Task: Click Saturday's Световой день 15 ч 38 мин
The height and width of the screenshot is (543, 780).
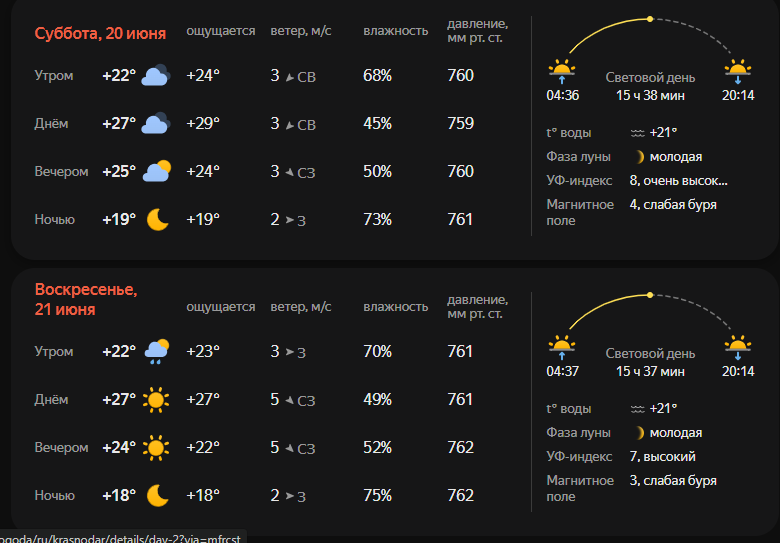Action: [650, 87]
